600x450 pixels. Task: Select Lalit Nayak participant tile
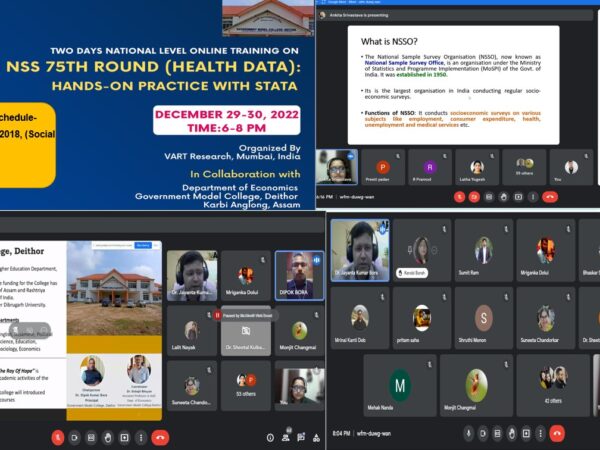click(x=192, y=331)
